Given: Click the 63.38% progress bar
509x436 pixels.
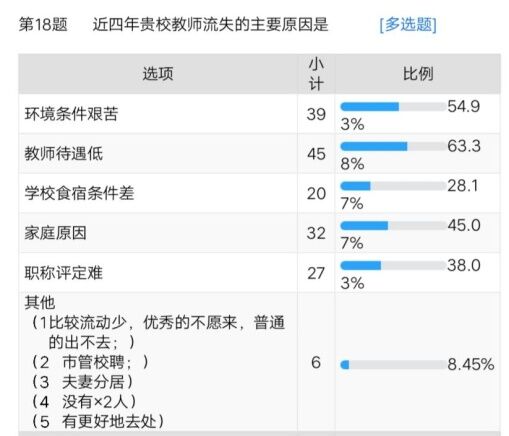Looking at the screenshot, I should click(x=393, y=146).
